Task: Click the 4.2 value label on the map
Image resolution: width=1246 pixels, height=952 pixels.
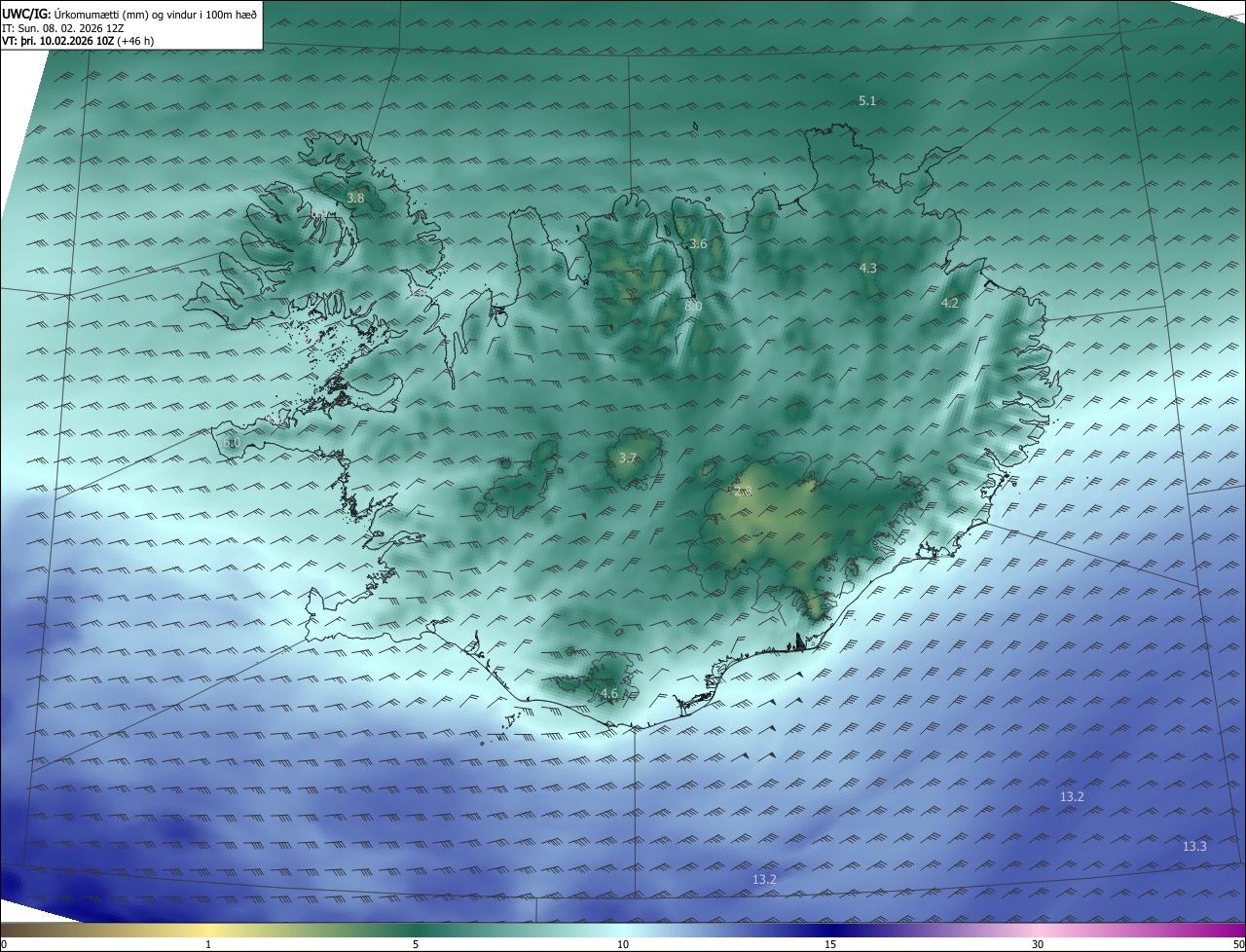Action: coord(950,304)
